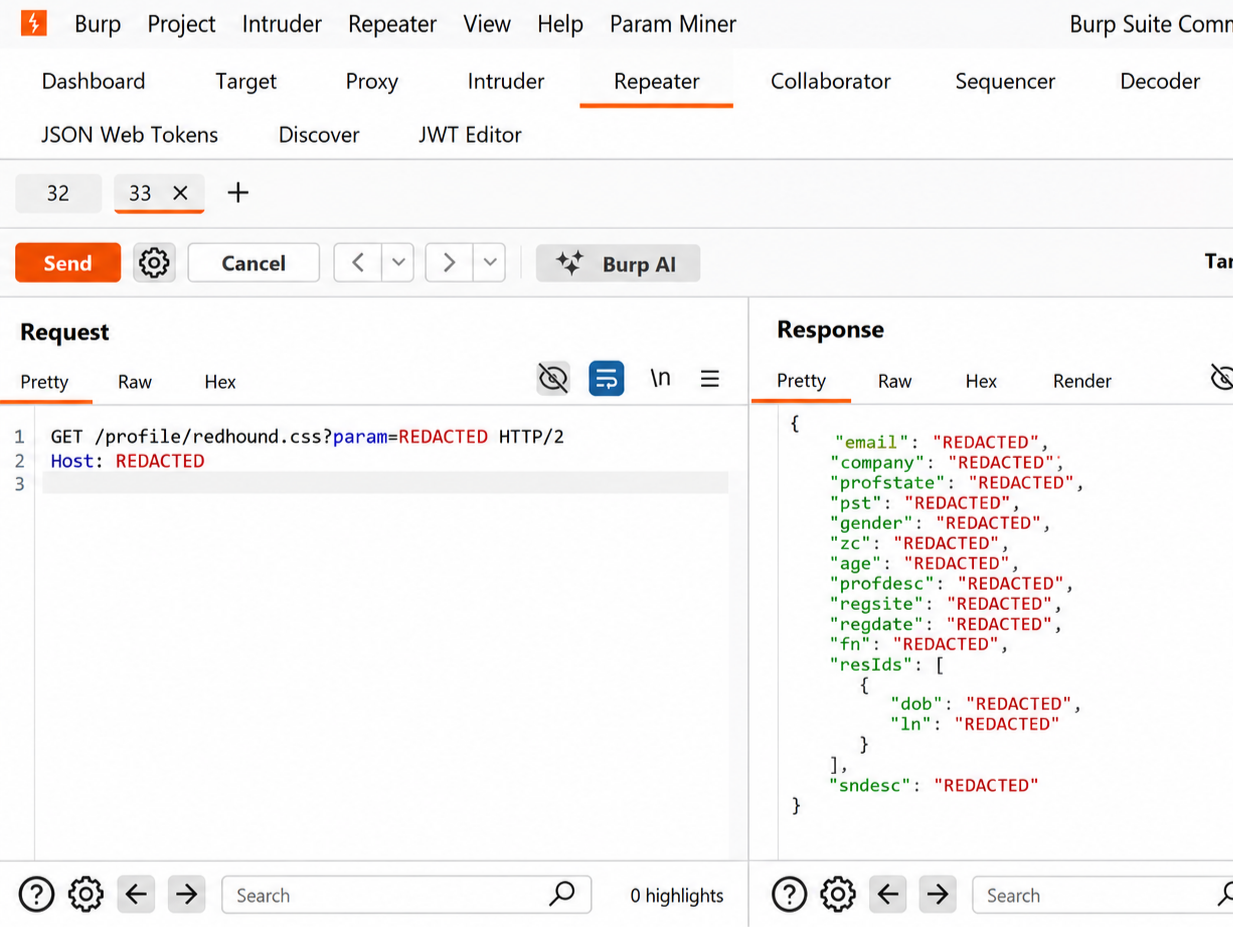This screenshot has width=1233, height=927.
Task: Toggle hide non-printable characters in Request
Action: pos(553,378)
